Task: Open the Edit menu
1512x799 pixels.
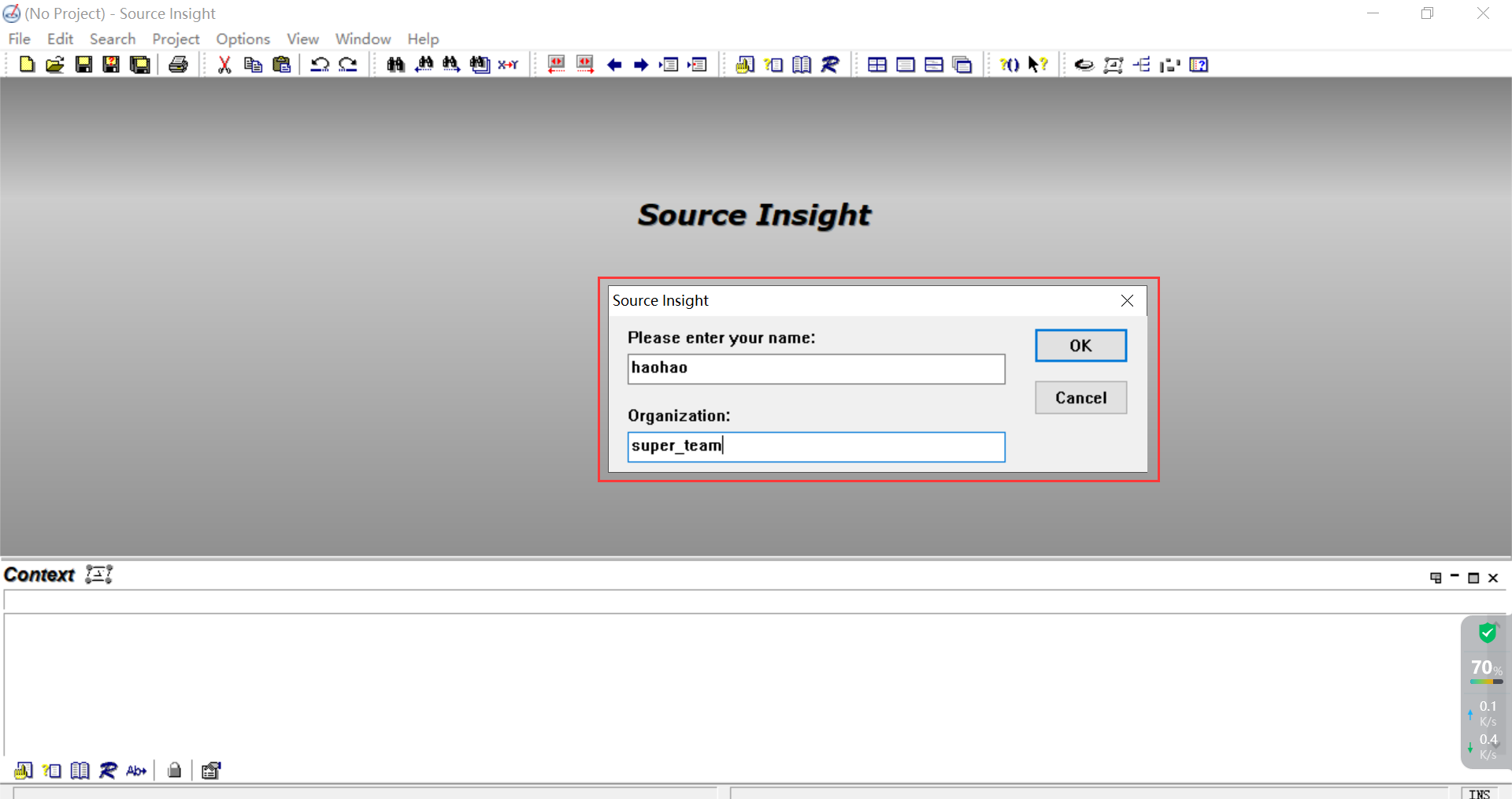Action: click(x=60, y=39)
